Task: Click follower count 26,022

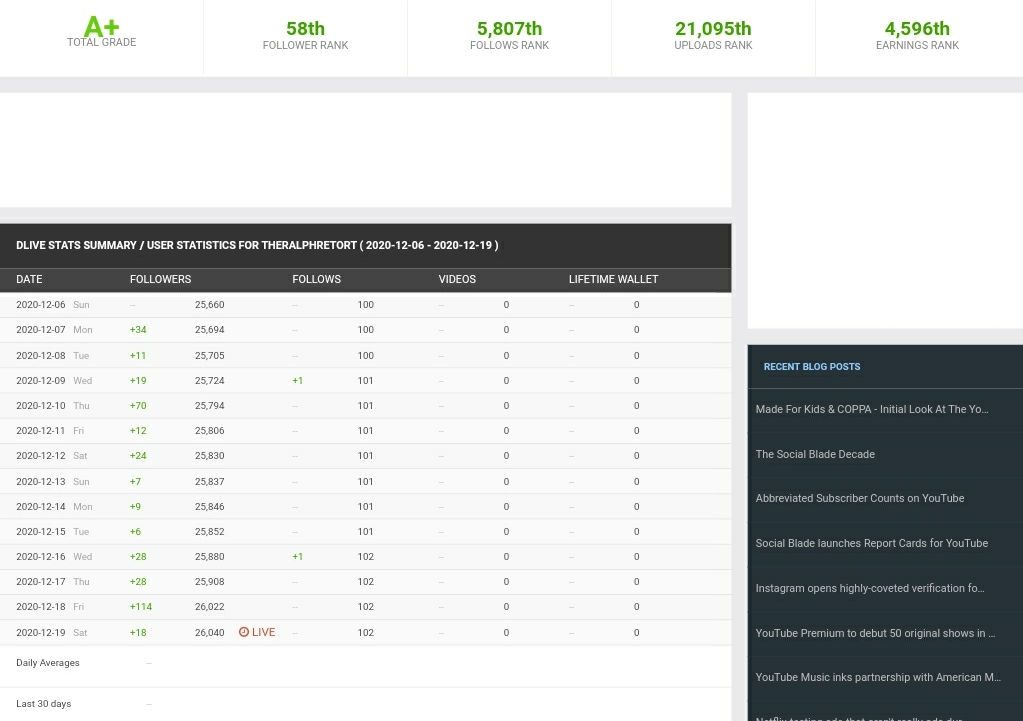Action: pyautogui.click(x=209, y=606)
